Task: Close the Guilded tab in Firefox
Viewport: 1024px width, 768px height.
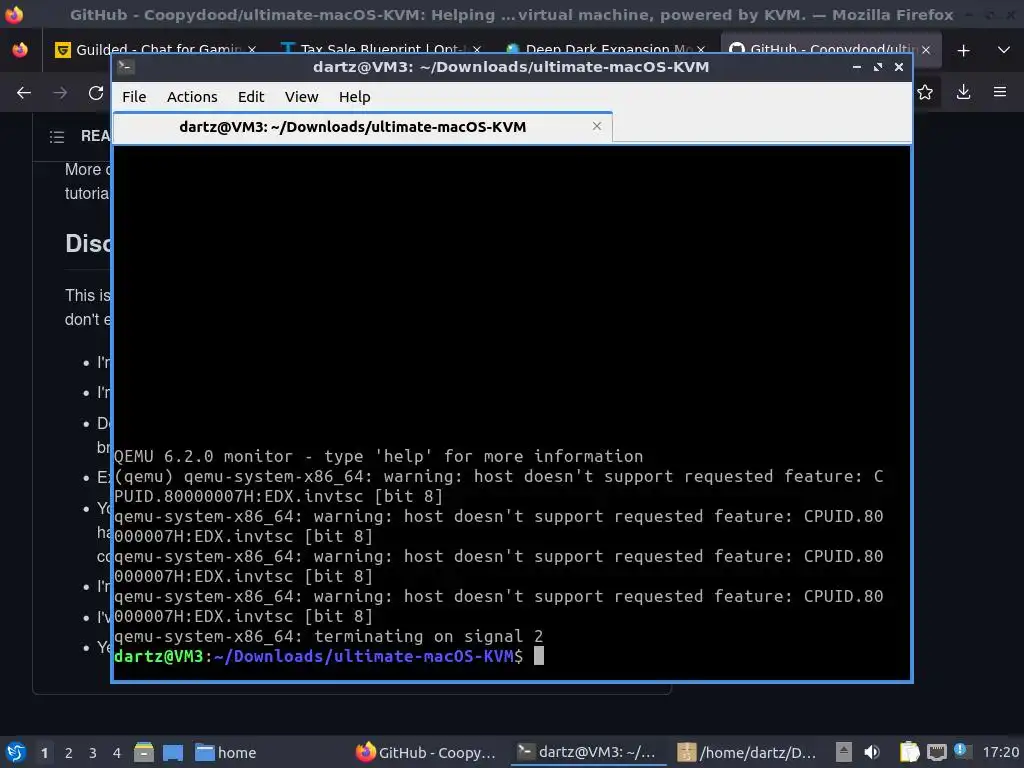Action: [x=252, y=50]
